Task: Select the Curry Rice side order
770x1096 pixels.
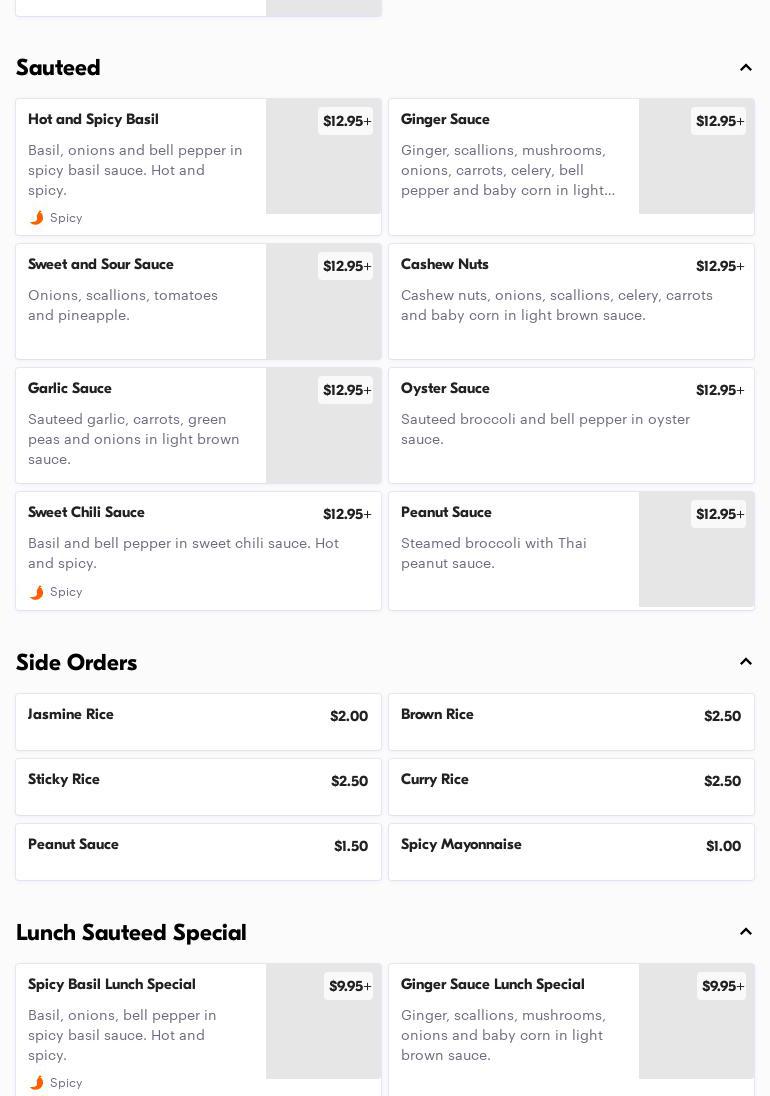Action: point(571,786)
